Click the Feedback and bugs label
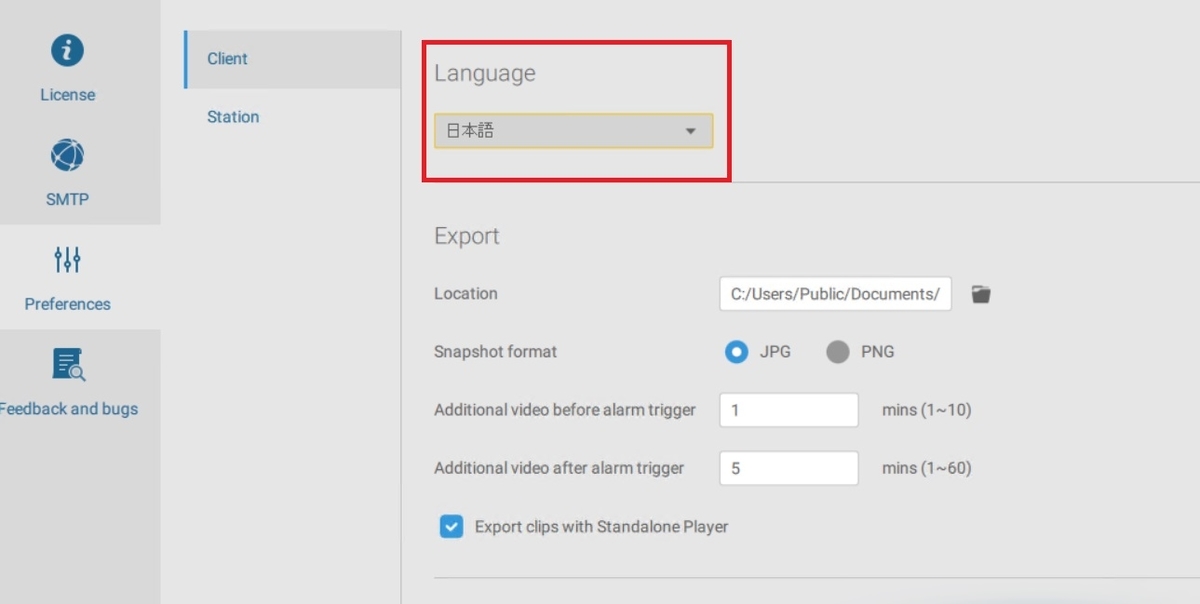This screenshot has height=604, width=1200. coord(69,409)
